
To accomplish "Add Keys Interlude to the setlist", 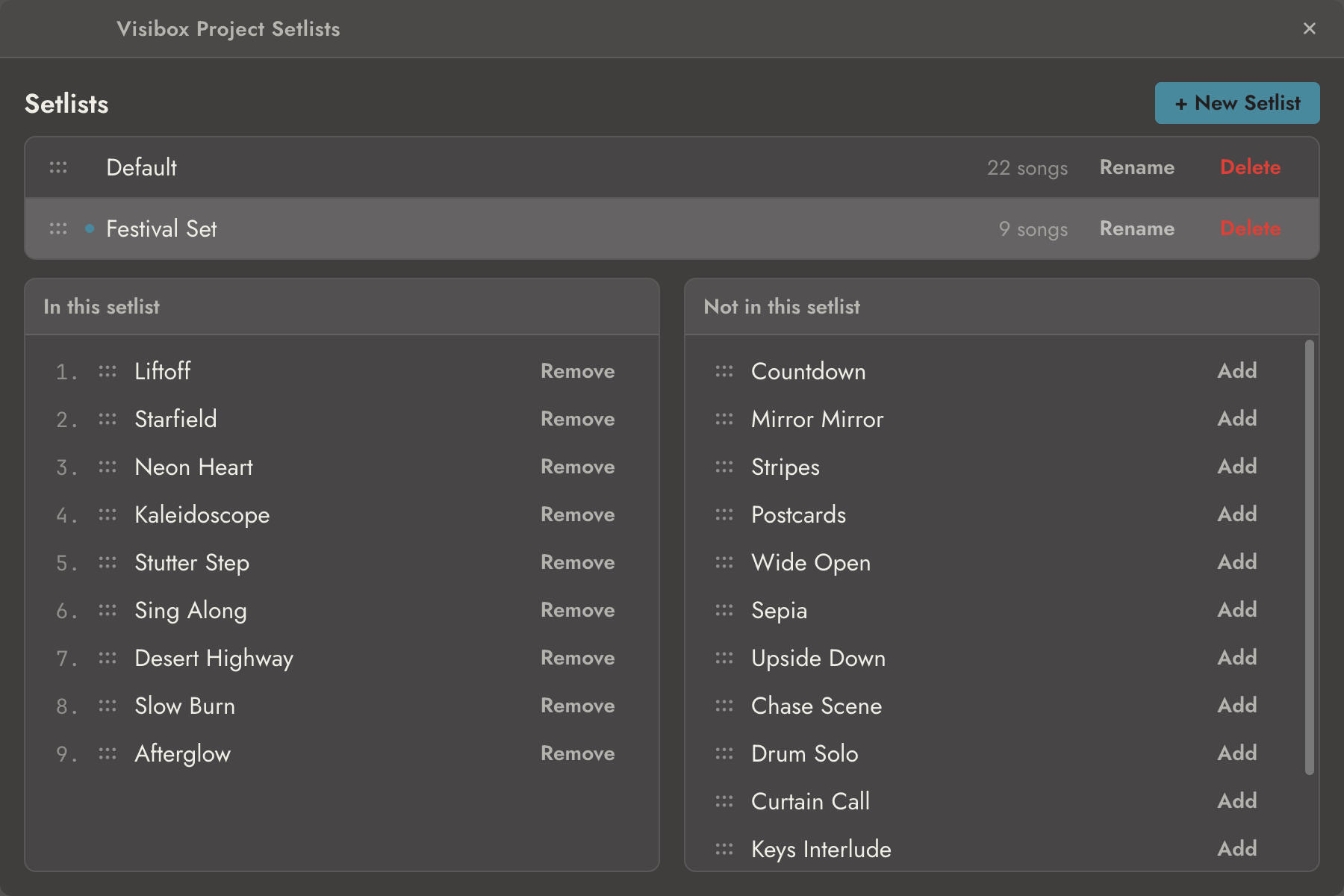I will (1237, 849).
